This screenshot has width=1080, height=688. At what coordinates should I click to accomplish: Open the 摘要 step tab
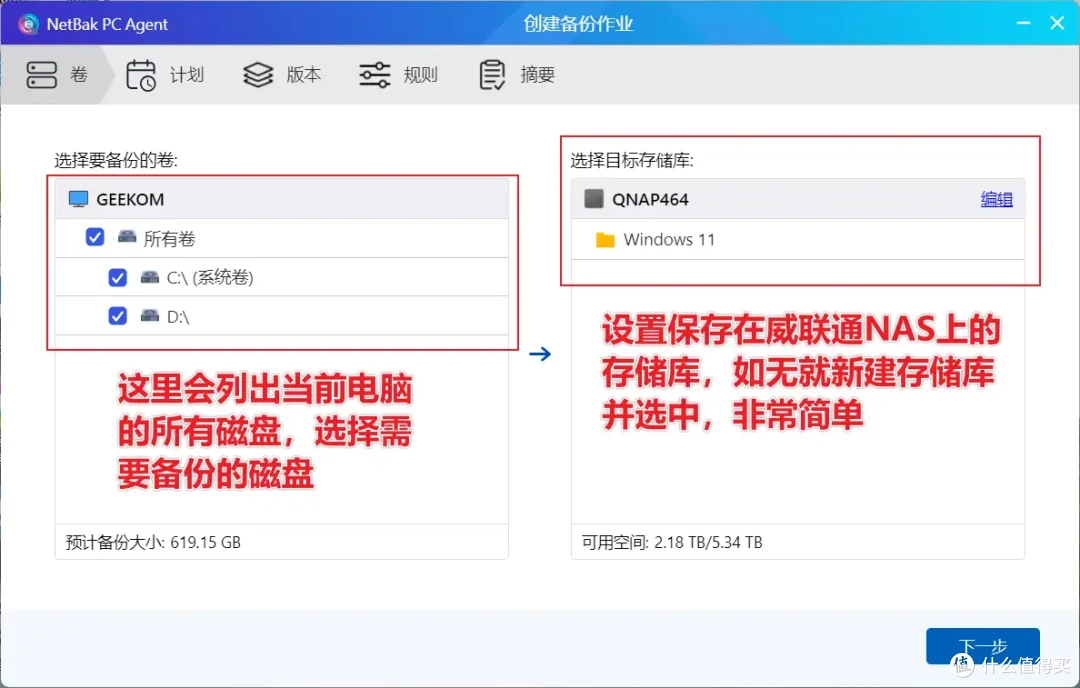(x=517, y=74)
